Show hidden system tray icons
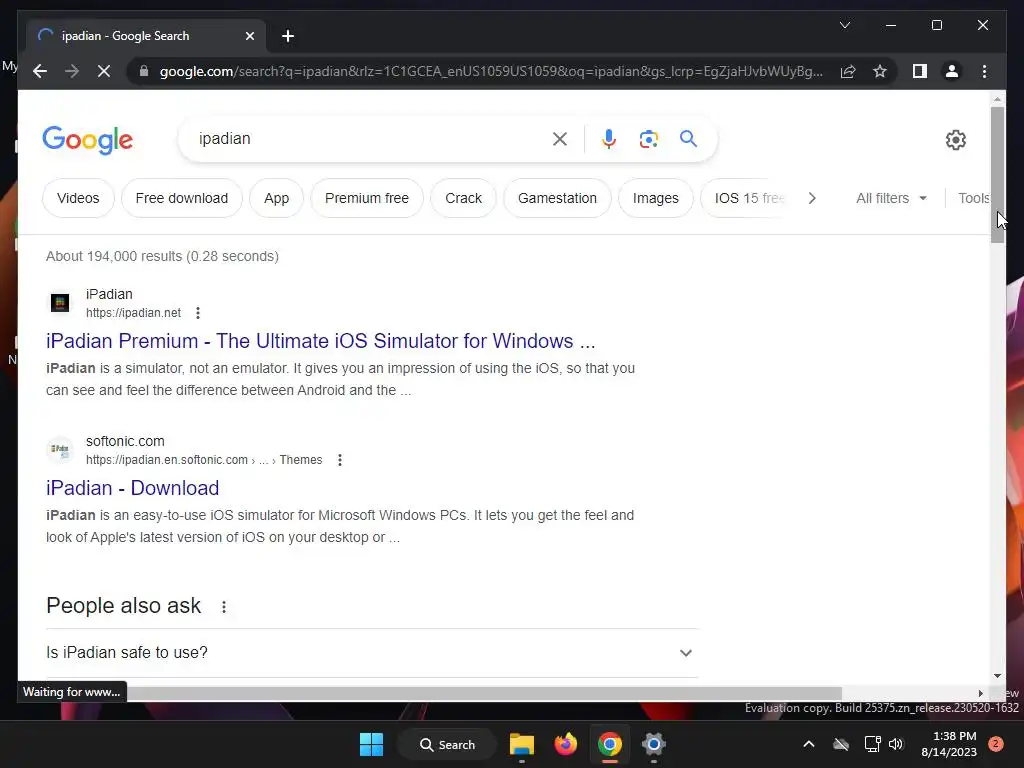The height and width of the screenshot is (768, 1024). click(x=808, y=744)
